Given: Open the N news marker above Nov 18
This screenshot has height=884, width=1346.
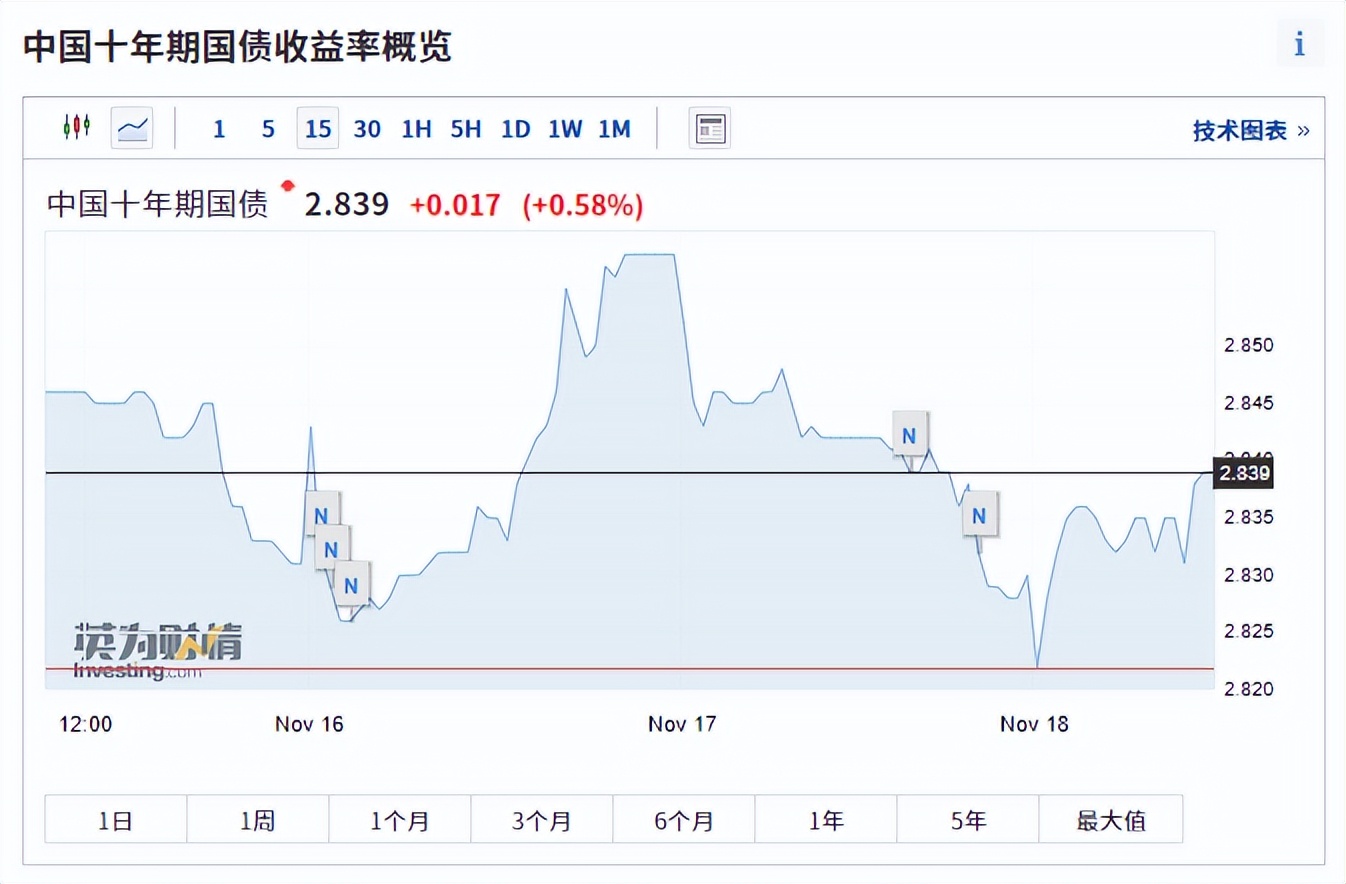Looking at the screenshot, I should [x=908, y=435].
